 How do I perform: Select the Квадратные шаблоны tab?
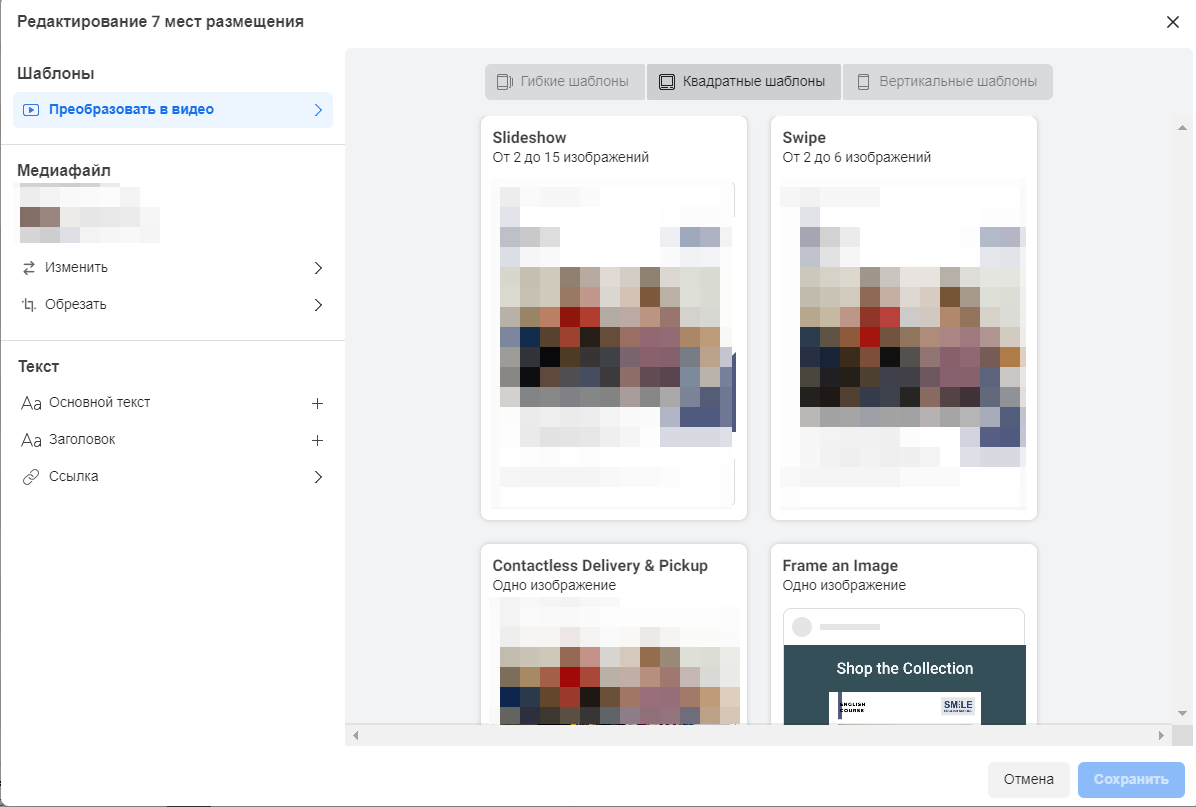[743, 82]
